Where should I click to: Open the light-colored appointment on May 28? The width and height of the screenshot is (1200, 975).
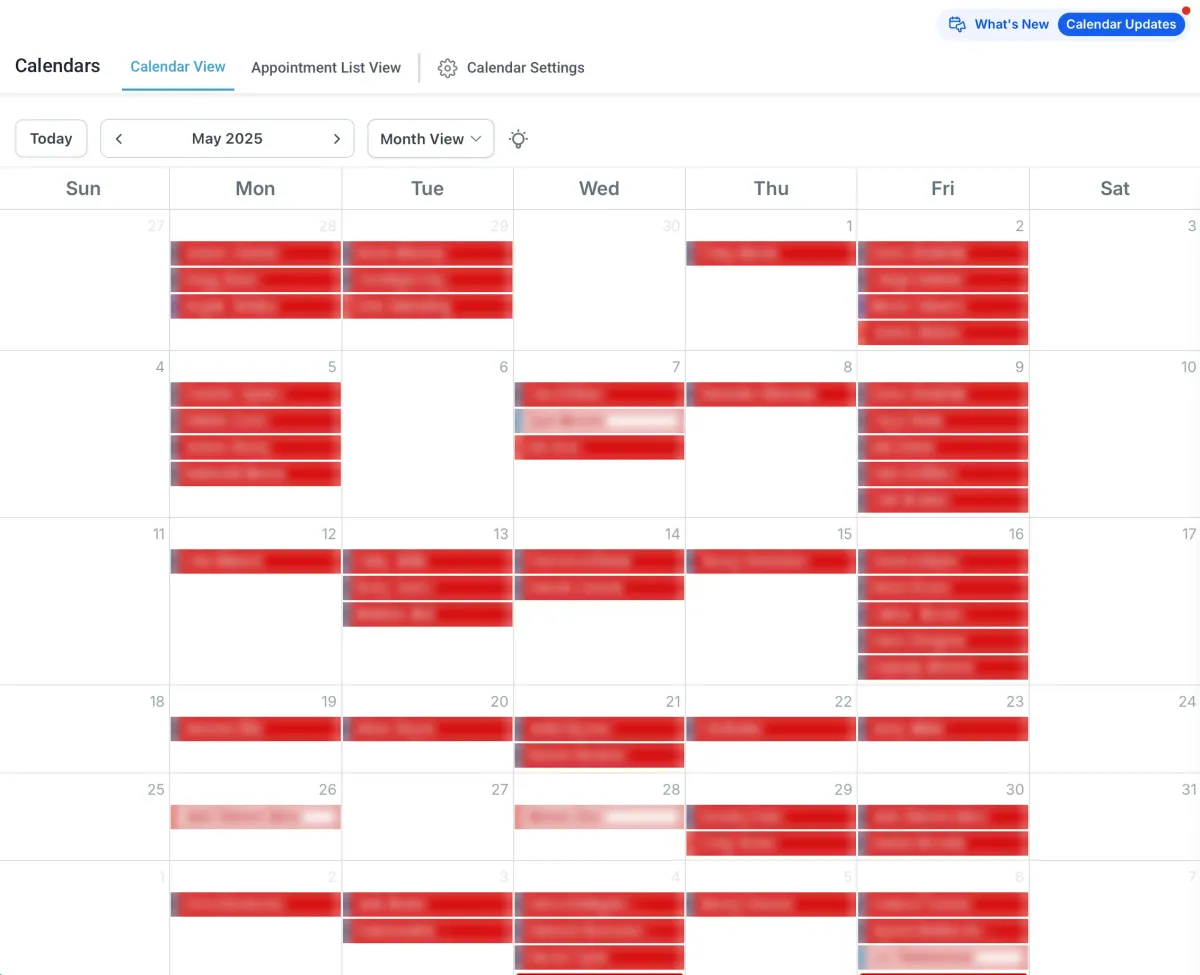(600, 817)
